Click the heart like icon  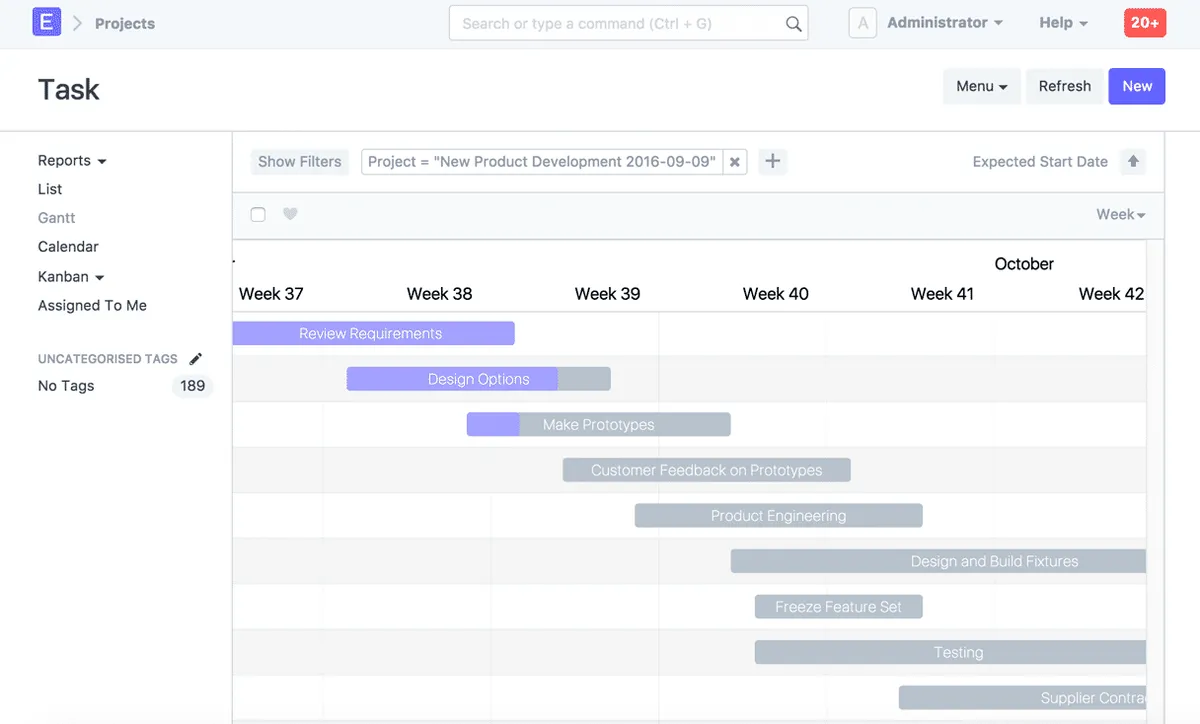(x=290, y=214)
